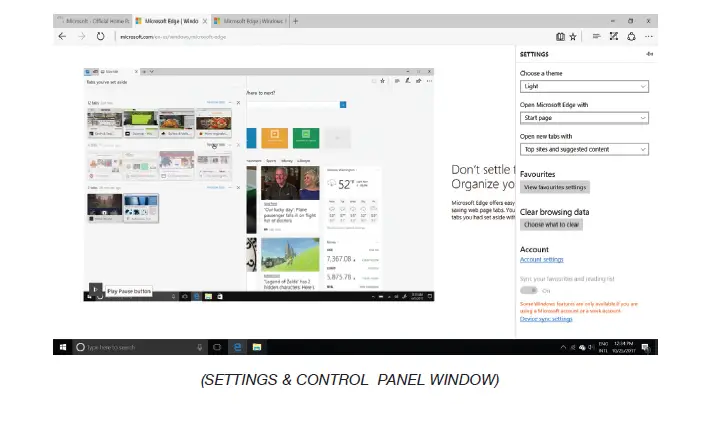This screenshot has width=724, height=430.
Task: Click the network icon in system tray
Action: tap(582, 347)
